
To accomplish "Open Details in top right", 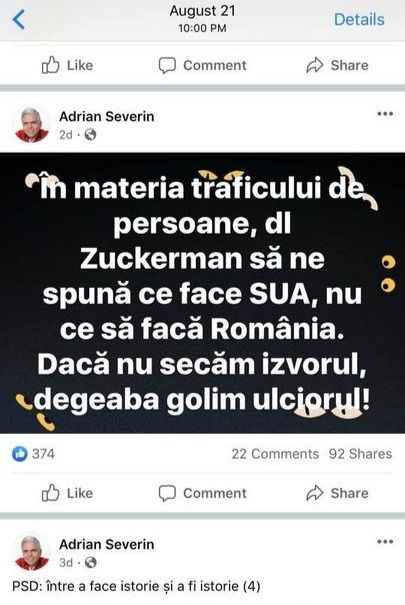I will coord(359,19).
